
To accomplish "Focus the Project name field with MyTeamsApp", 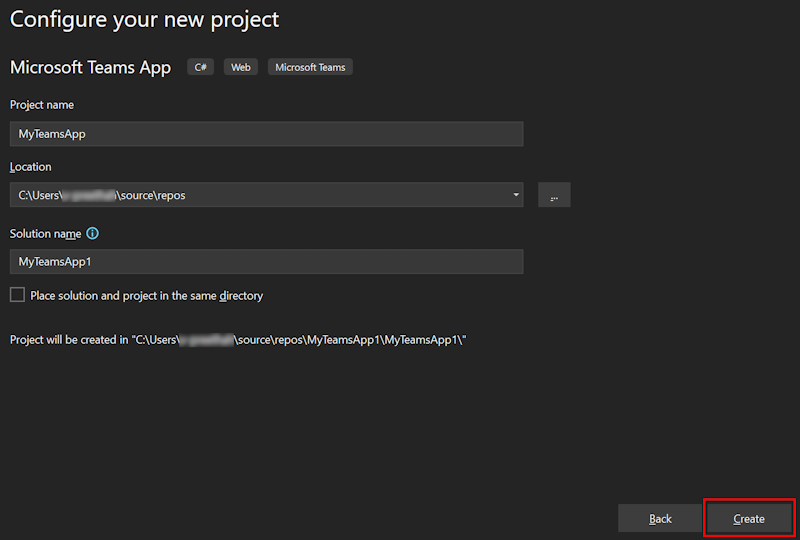I will tap(266, 134).
